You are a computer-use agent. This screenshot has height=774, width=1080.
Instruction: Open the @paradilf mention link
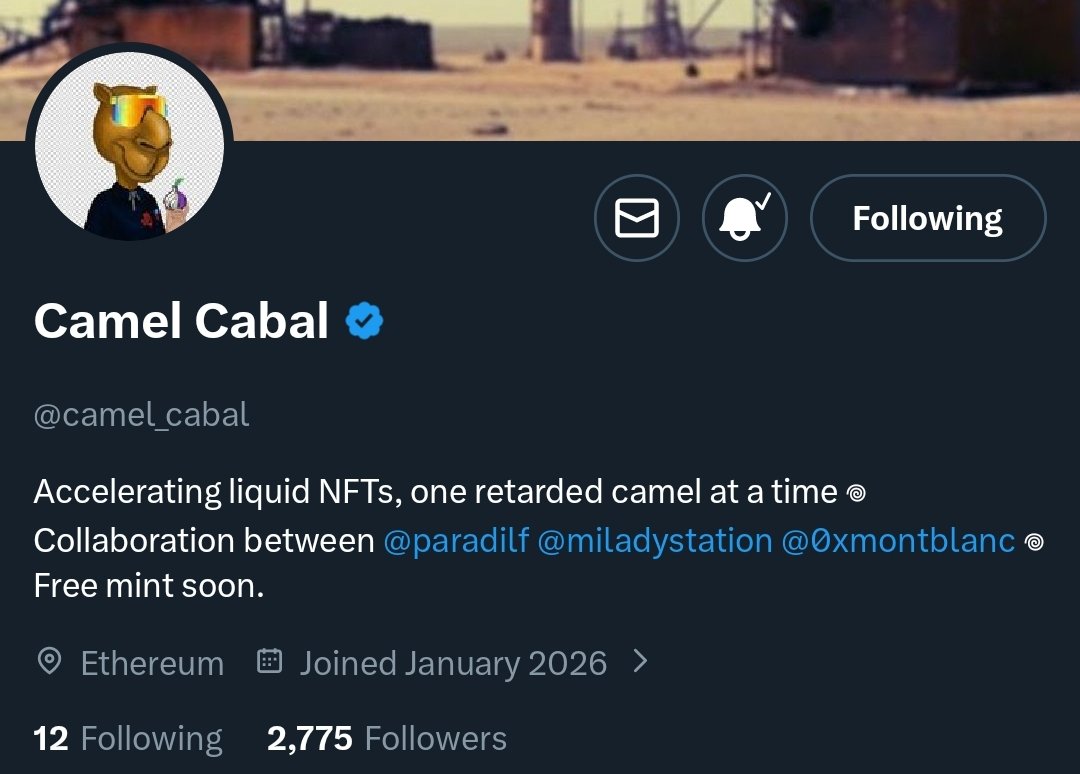456,541
